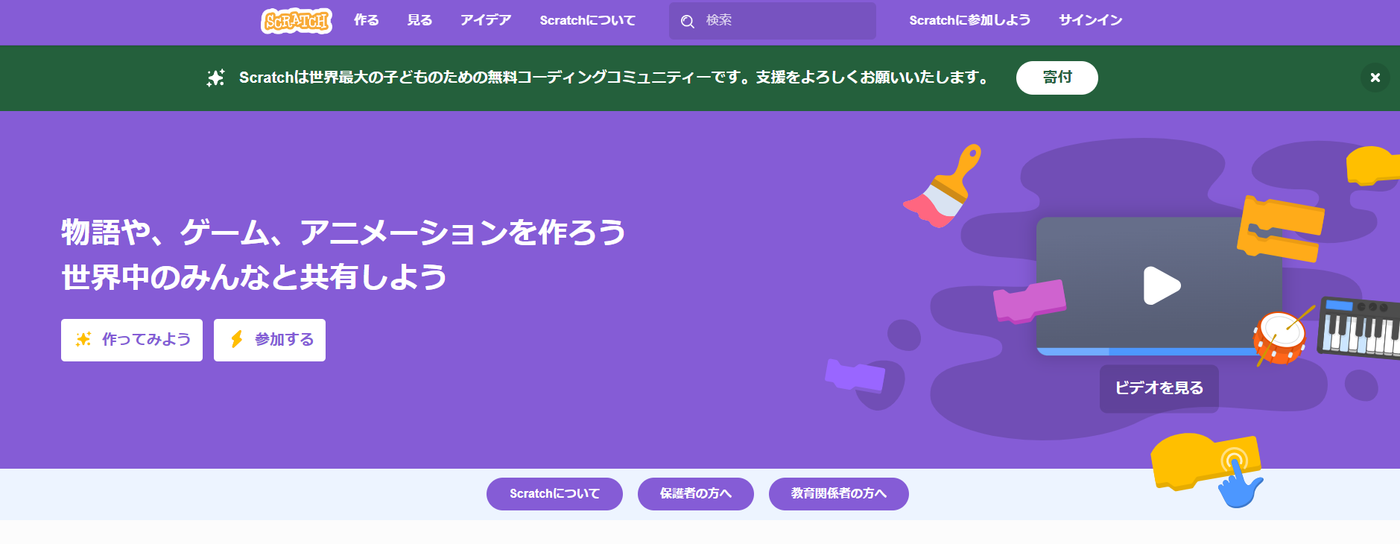Click the donation banner message text
Image resolution: width=1400 pixels, height=544 pixels.
[614, 78]
